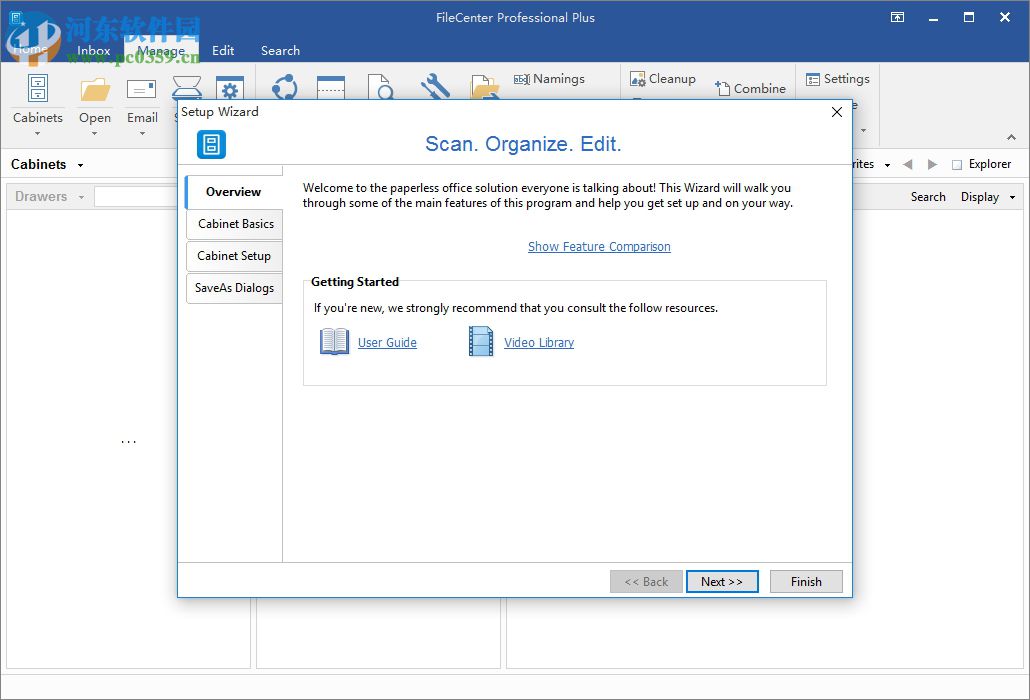This screenshot has width=1030, height=700.
Task: Click the Finish button
Action: tap(805, 582)
